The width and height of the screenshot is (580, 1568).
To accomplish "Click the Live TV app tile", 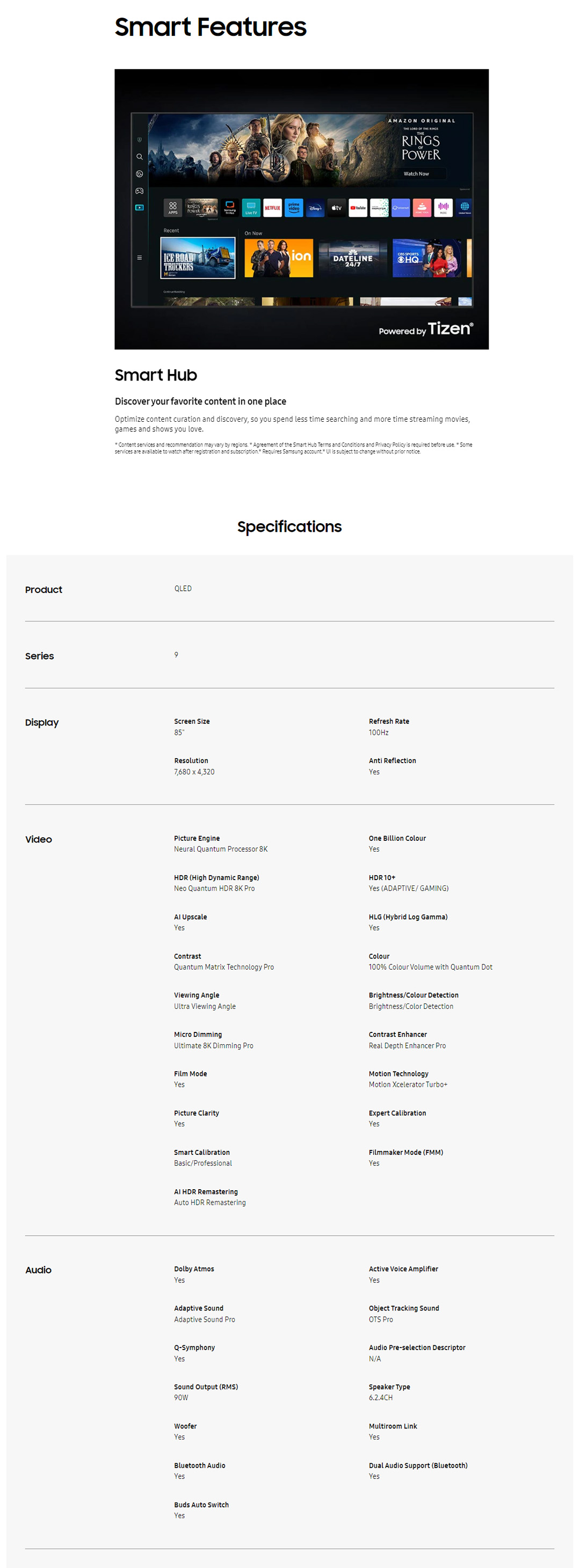I will [x=251, y=208].
